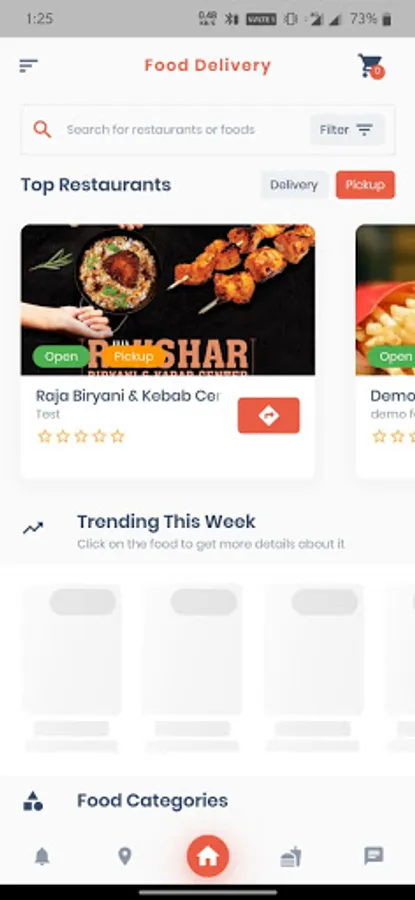415x900 pixels.
Task: Open the hamburger side menu
Action: (28, 65)
